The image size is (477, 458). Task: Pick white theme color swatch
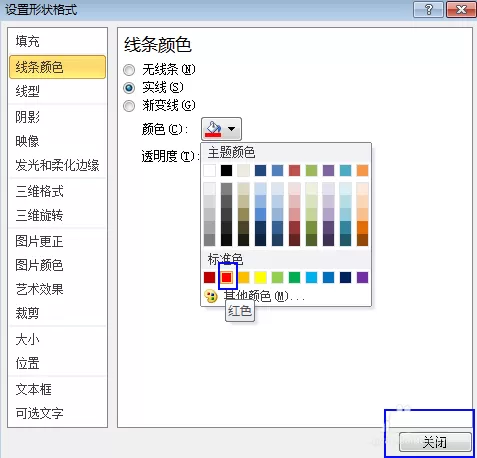click(209, 170)
